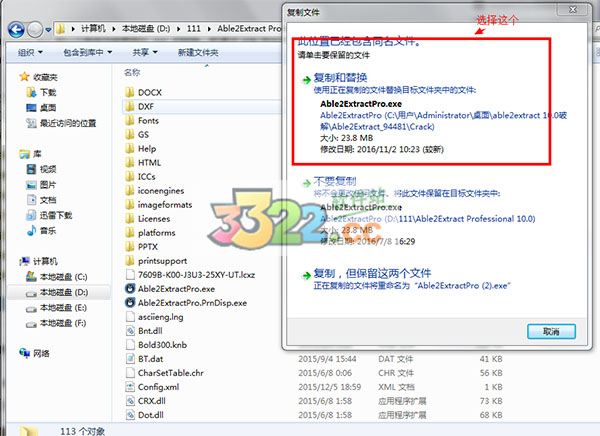Viewport: 600px width, 436px height.
Task: Select the Help folder
Action: click(x=147, y=149)
